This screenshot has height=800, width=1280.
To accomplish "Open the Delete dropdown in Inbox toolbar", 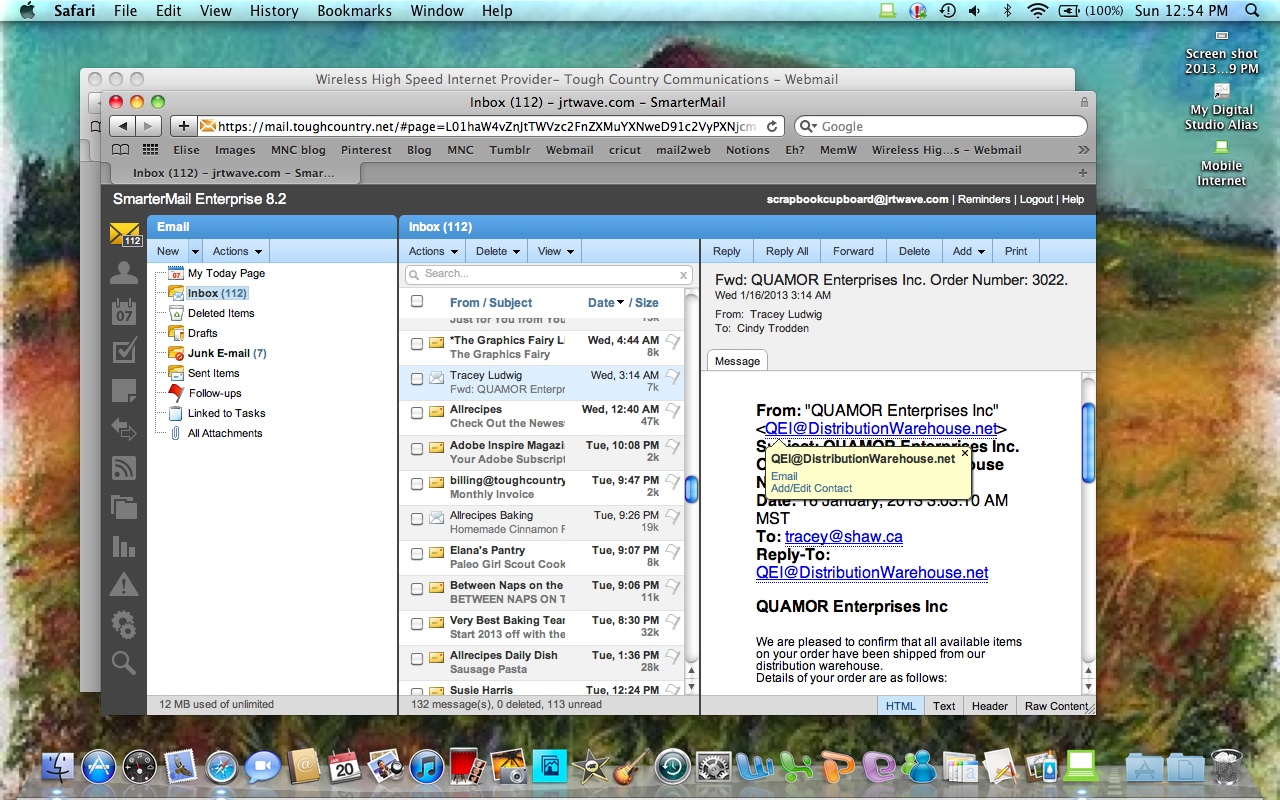I will click(497, 252).
